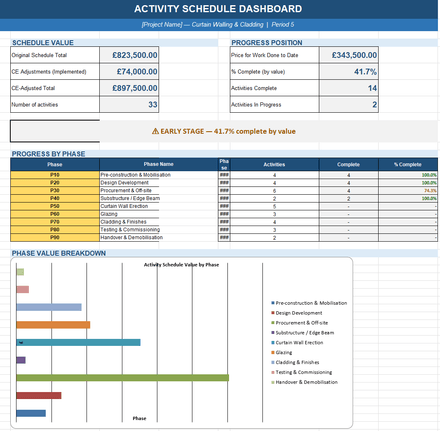The height and width of the screenshot is (431, 440).
Task: Click the Glazing phase name cell
Action: 158,214
